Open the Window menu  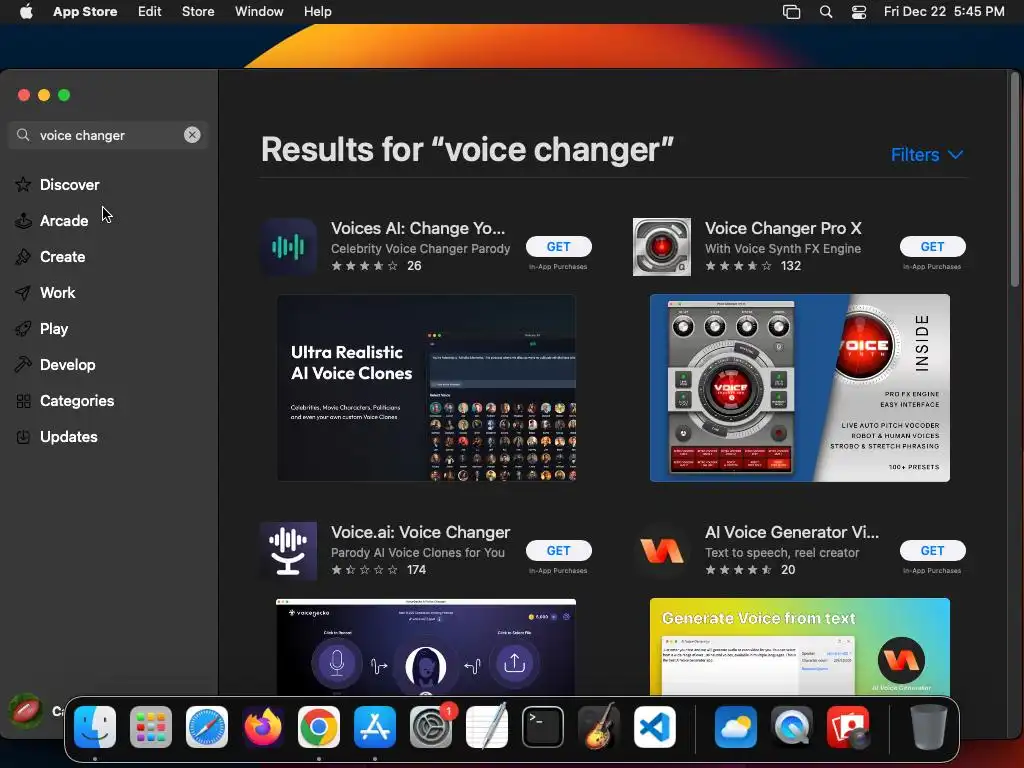pyautogui.click(x=259, y=11)
